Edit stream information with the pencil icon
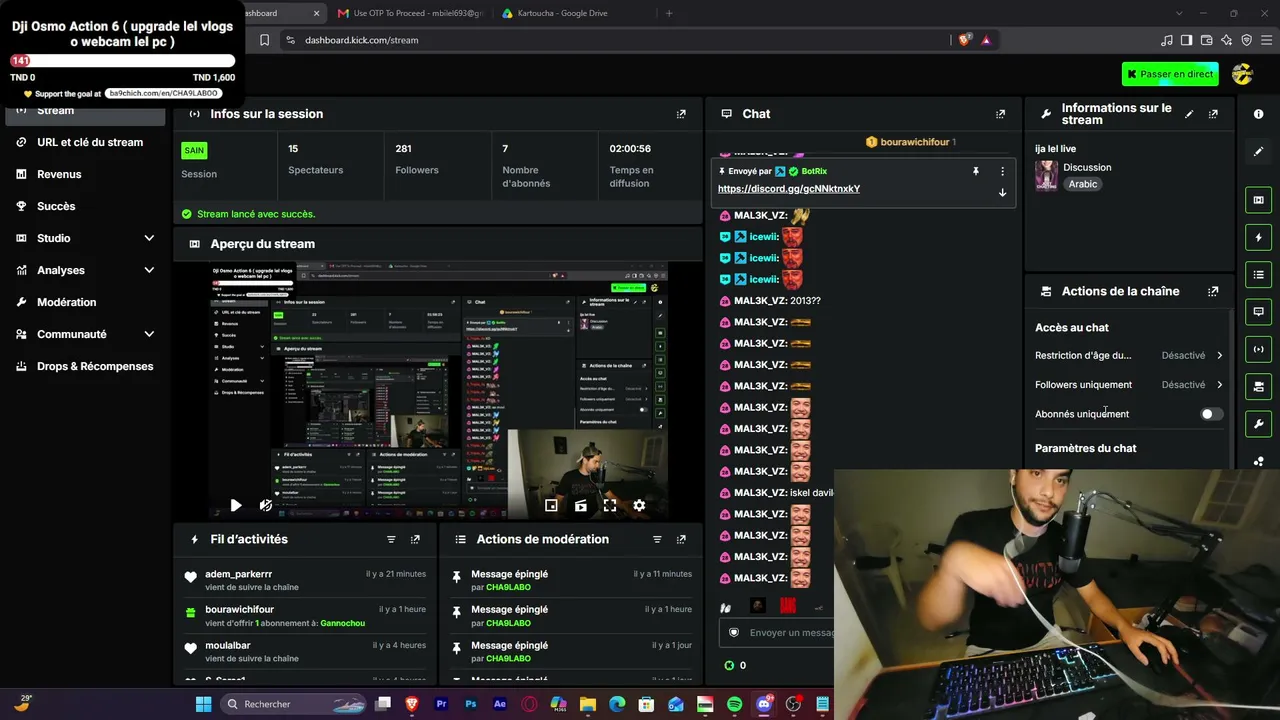The image size is (1280, 720). click(1189, 114)
